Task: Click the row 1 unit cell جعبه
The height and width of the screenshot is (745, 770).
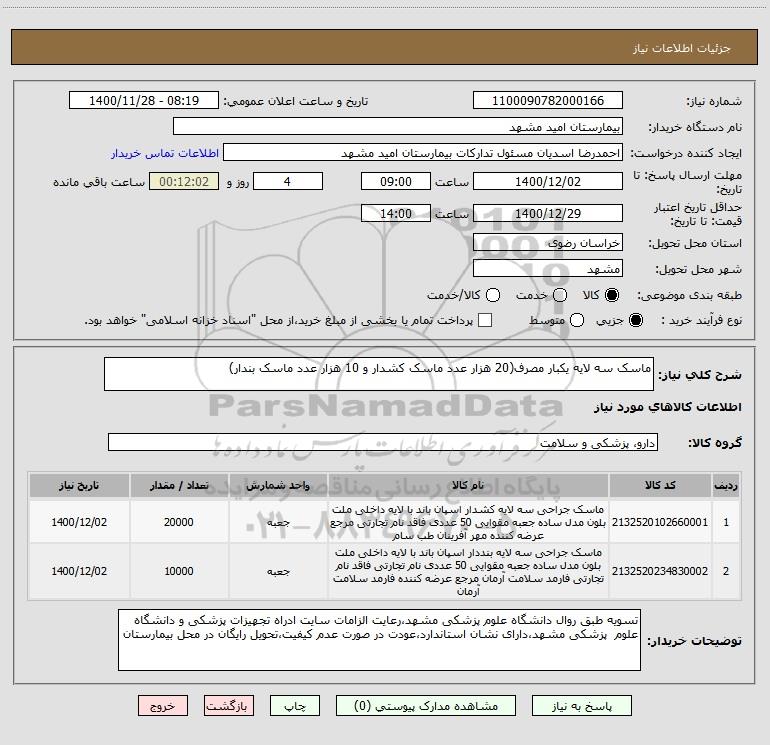Action: [278, 523]
